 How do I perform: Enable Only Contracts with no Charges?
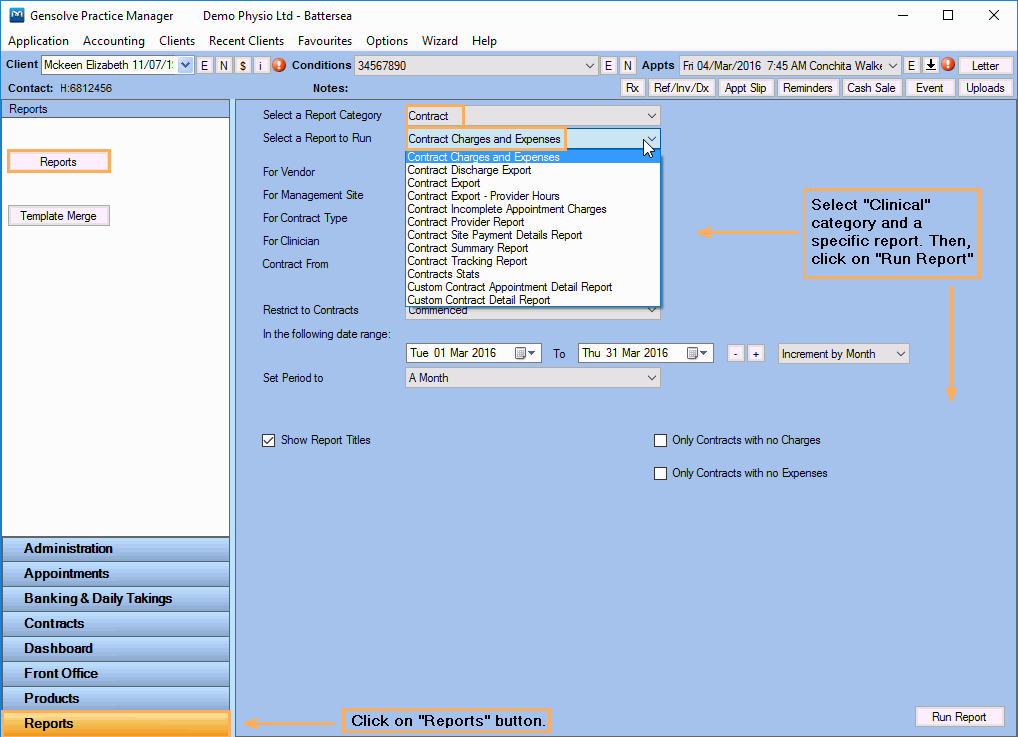660,440
